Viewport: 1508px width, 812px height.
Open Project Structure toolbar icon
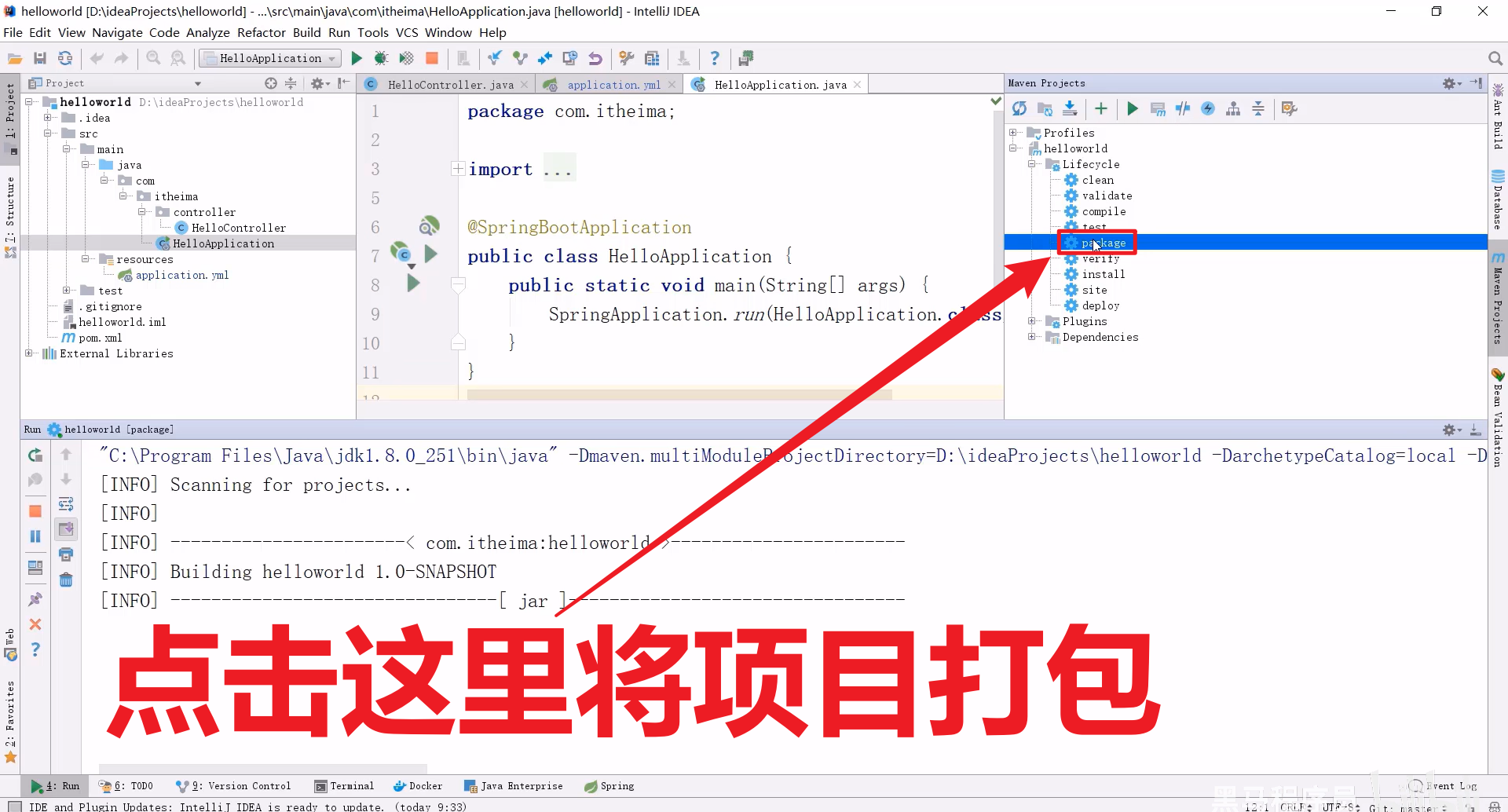652,58
